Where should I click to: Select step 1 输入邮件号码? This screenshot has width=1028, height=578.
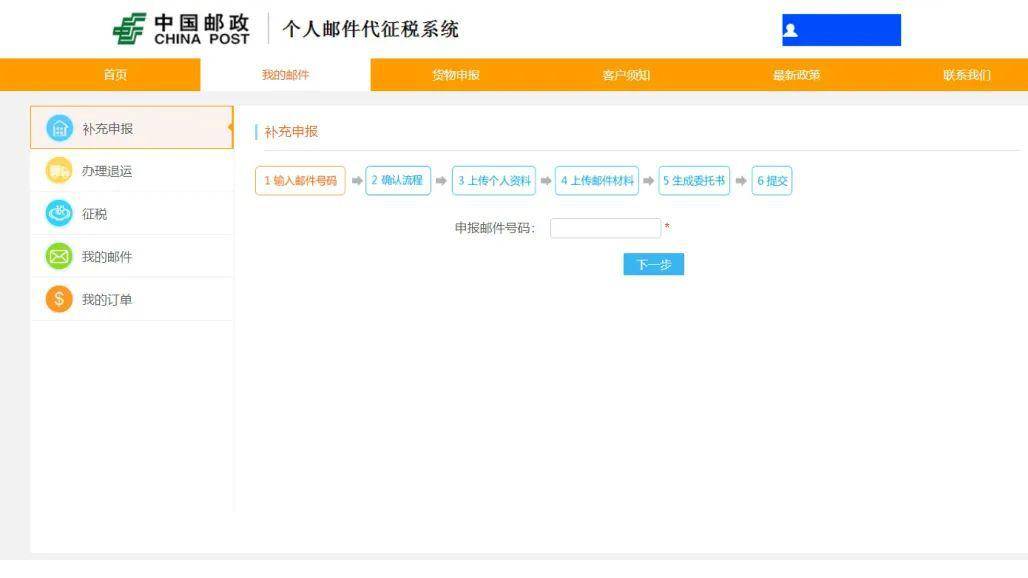(300, 181)
